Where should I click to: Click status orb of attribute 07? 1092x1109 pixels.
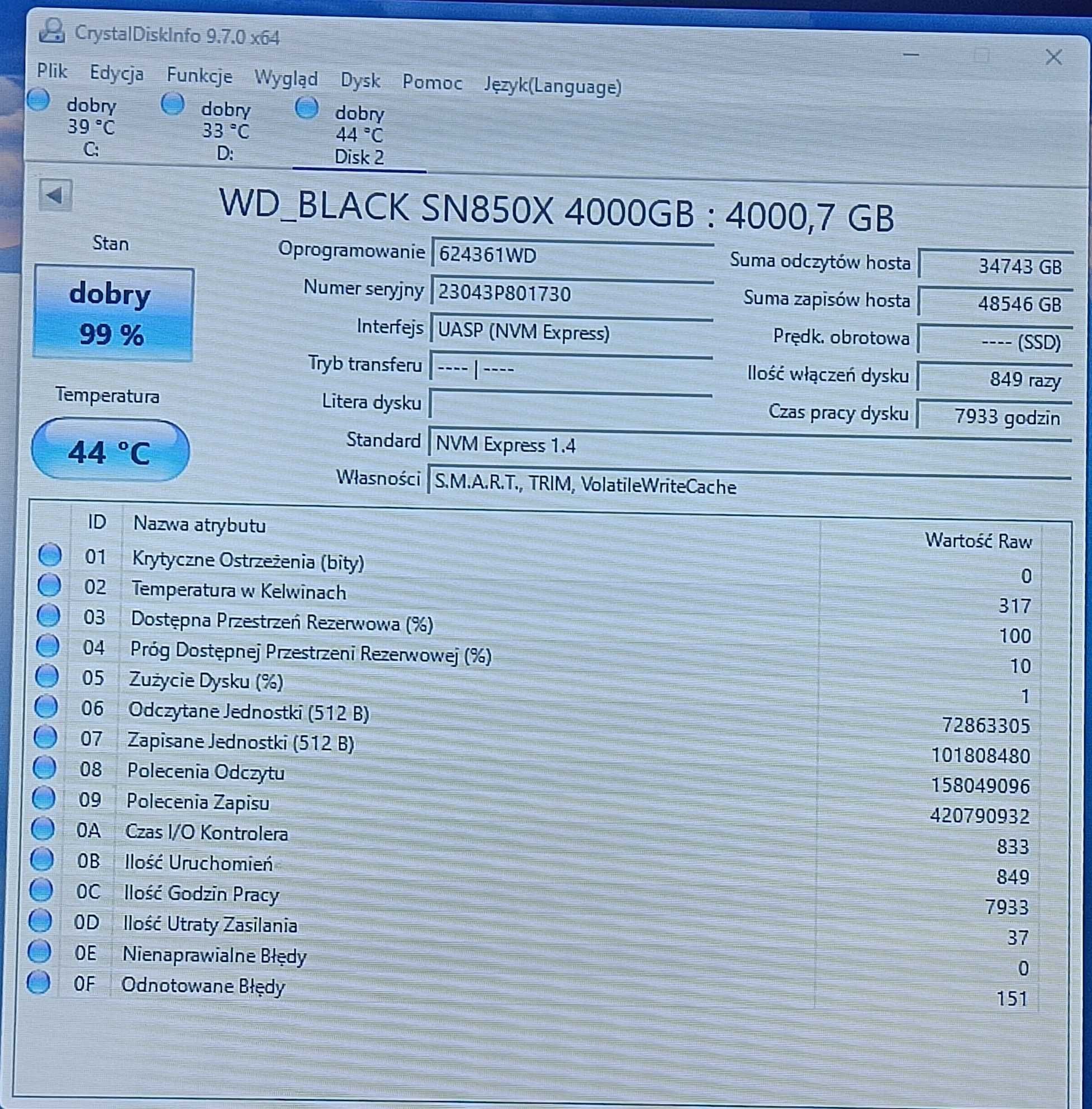46,737
